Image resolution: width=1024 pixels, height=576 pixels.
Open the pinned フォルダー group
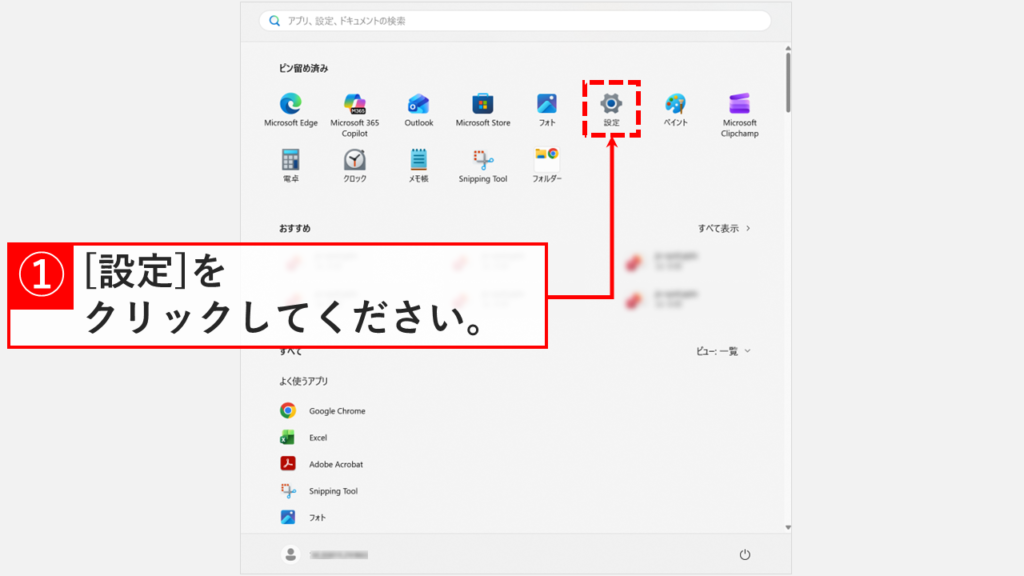click(x=547, y=166)
